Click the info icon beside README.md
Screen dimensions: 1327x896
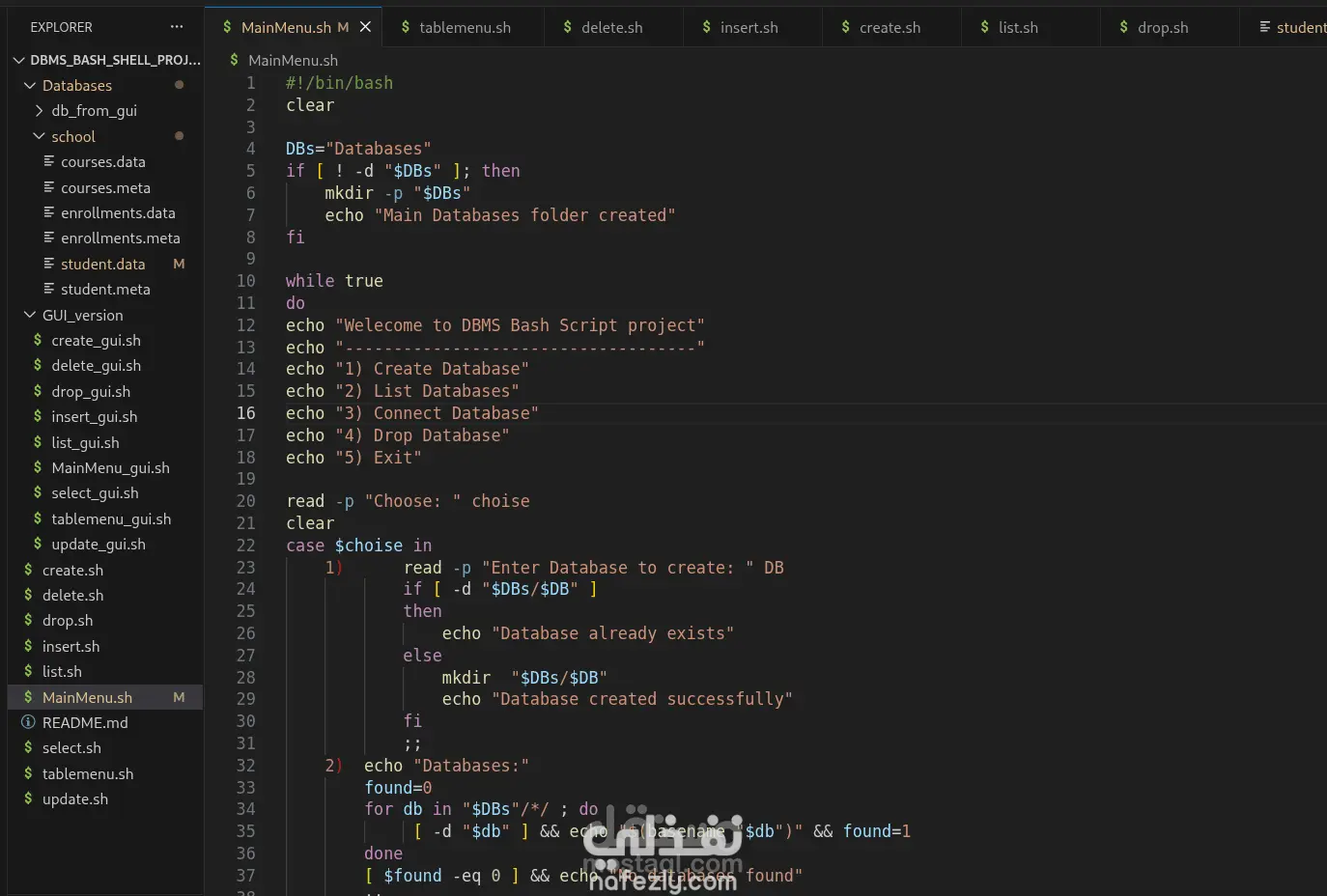(x=28, y=722)
